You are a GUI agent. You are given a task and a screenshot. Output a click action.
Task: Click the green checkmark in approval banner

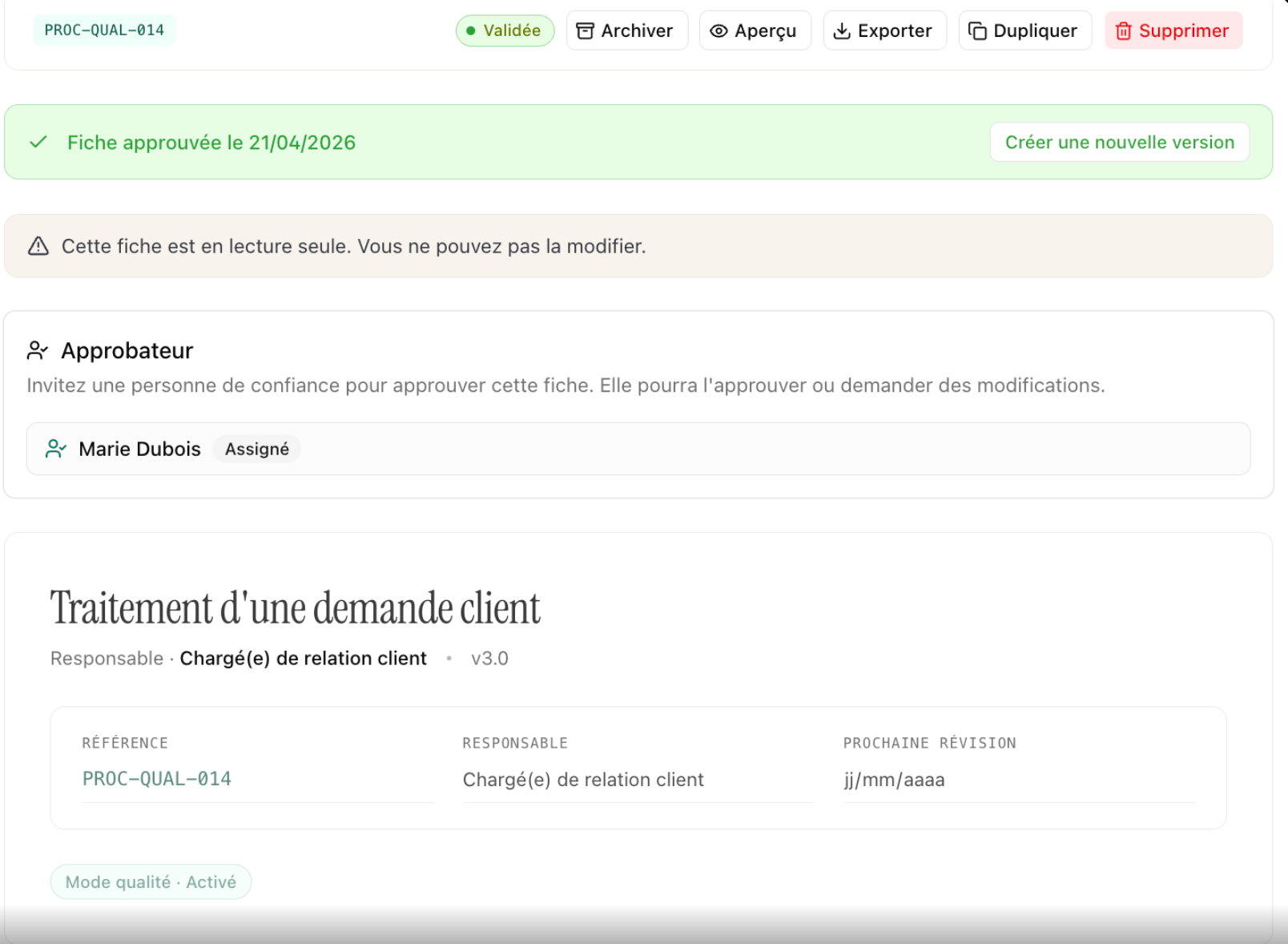(38, 143)
